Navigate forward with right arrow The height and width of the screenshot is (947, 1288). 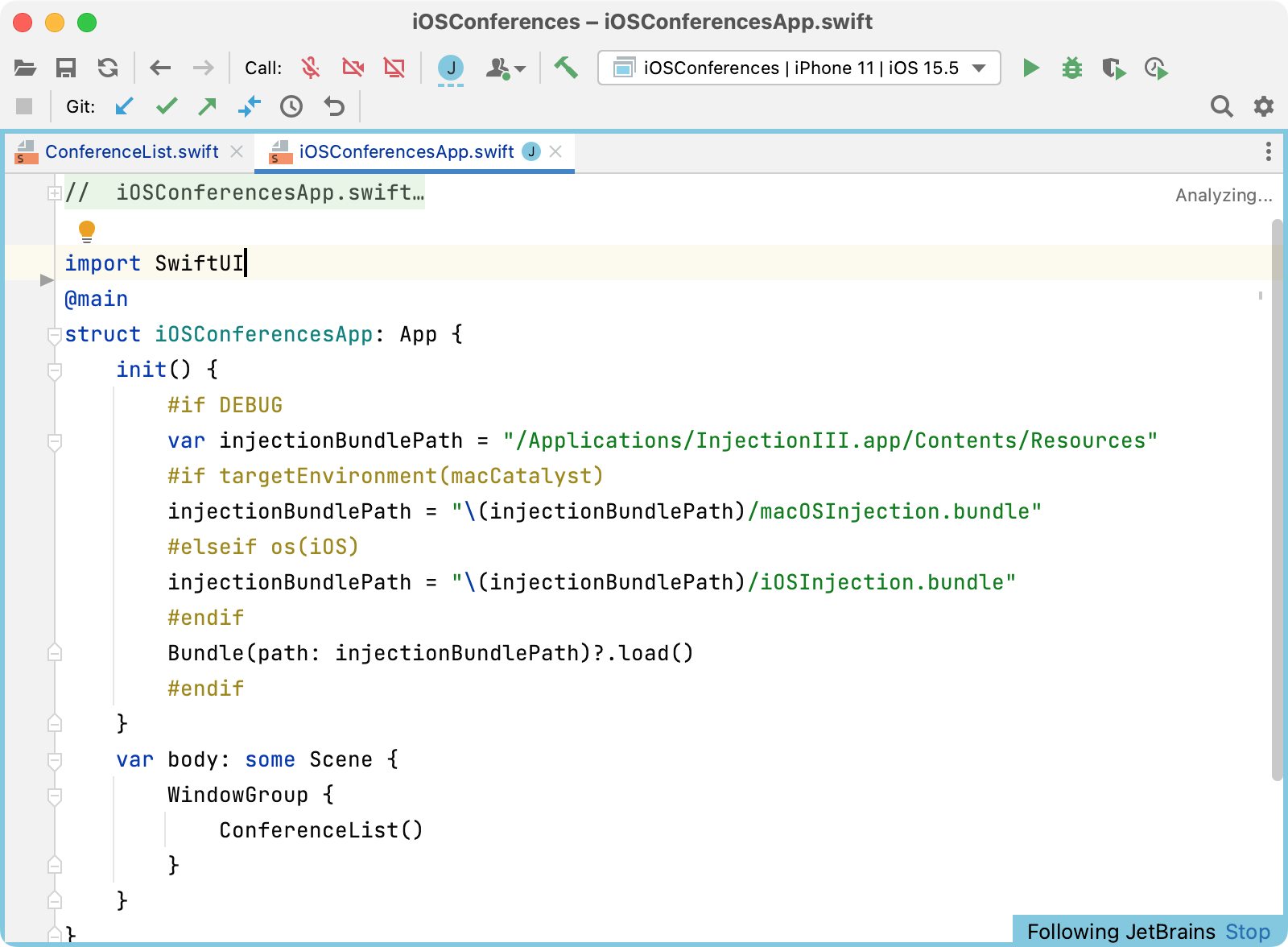[203, 68]
